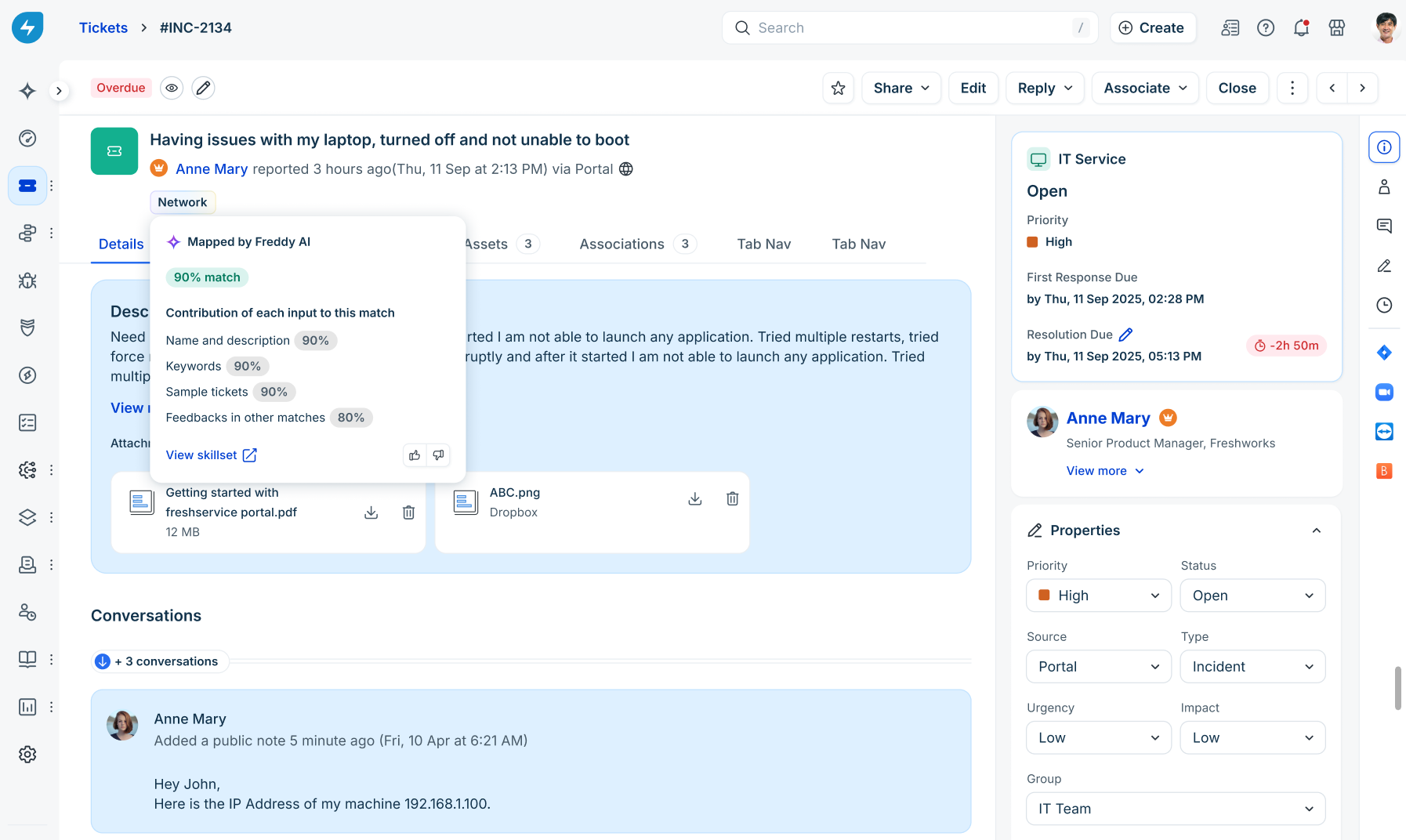
Task: Select the first Tab Nav tab
Action: tap(764, 244)
